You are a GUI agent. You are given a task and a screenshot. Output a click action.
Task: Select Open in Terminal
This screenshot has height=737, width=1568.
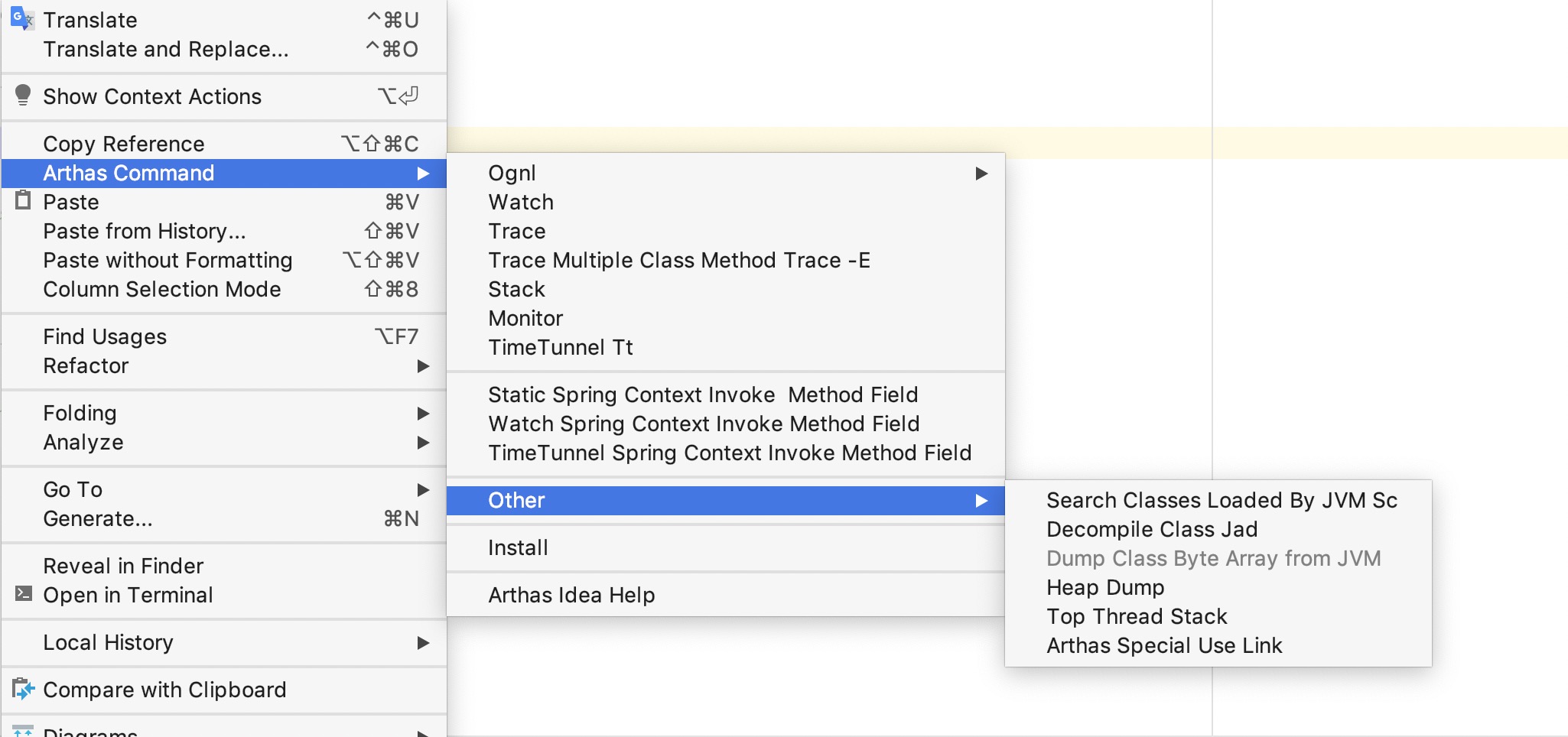[224, 595]
